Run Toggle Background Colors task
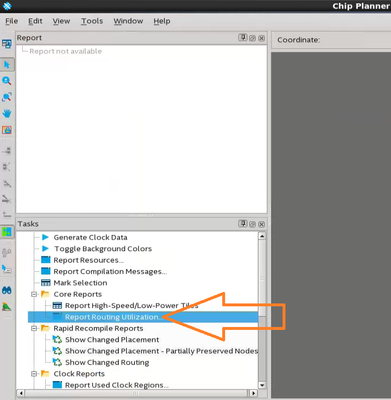 (x=103, y=249)
